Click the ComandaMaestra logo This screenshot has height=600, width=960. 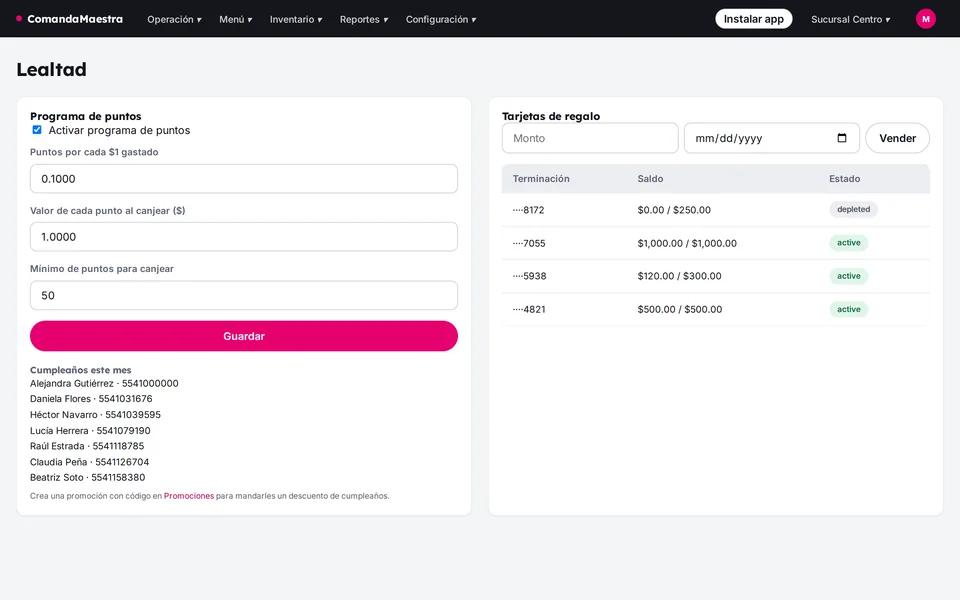[69, 19]
